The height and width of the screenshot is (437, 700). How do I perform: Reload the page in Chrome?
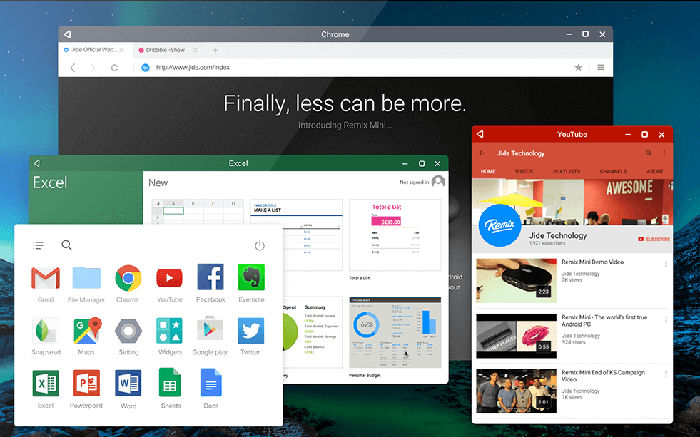click(x=114, y=67)
